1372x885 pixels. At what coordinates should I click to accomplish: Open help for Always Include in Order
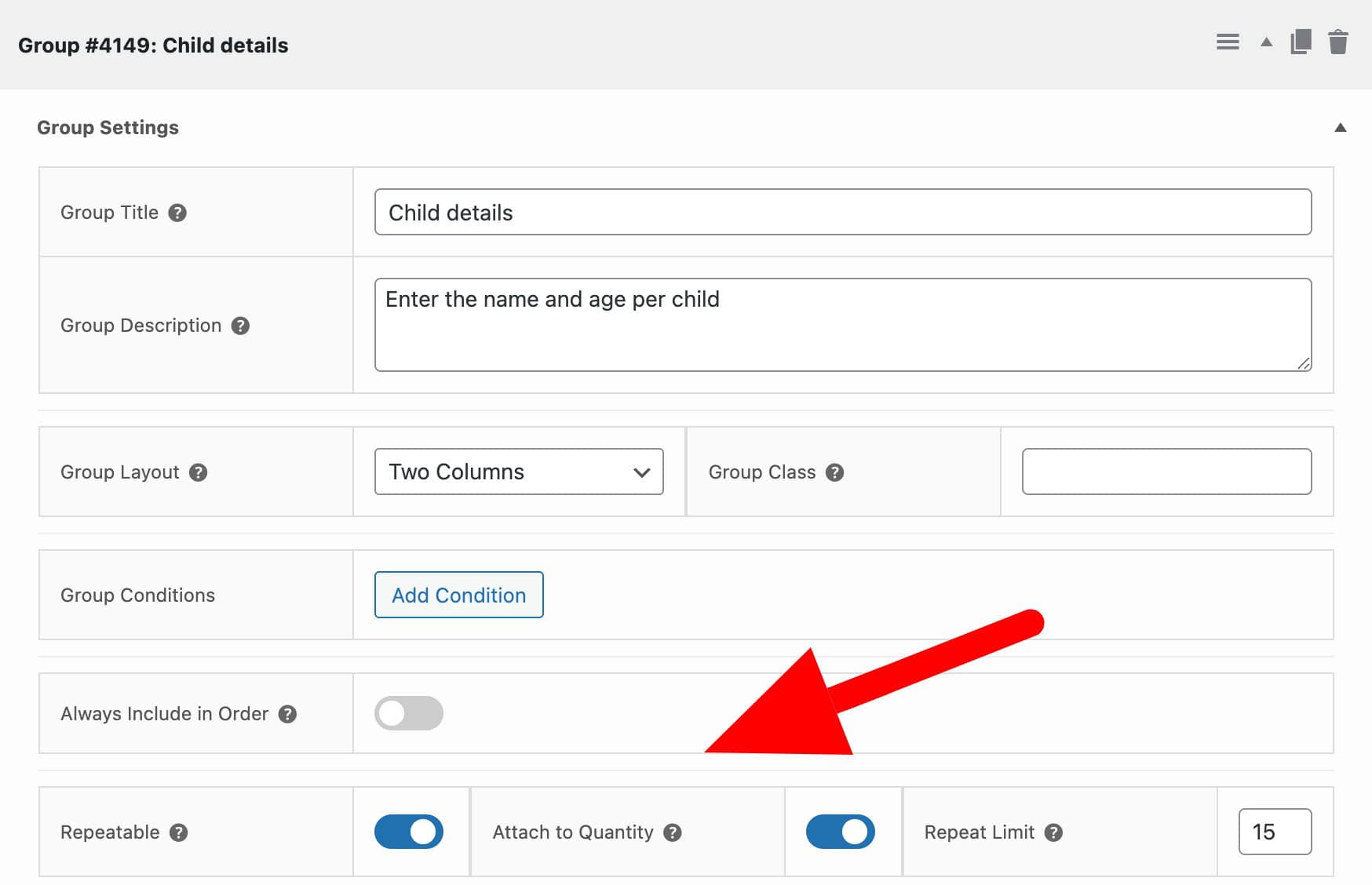pyautogui.click(x=287, y=714)
